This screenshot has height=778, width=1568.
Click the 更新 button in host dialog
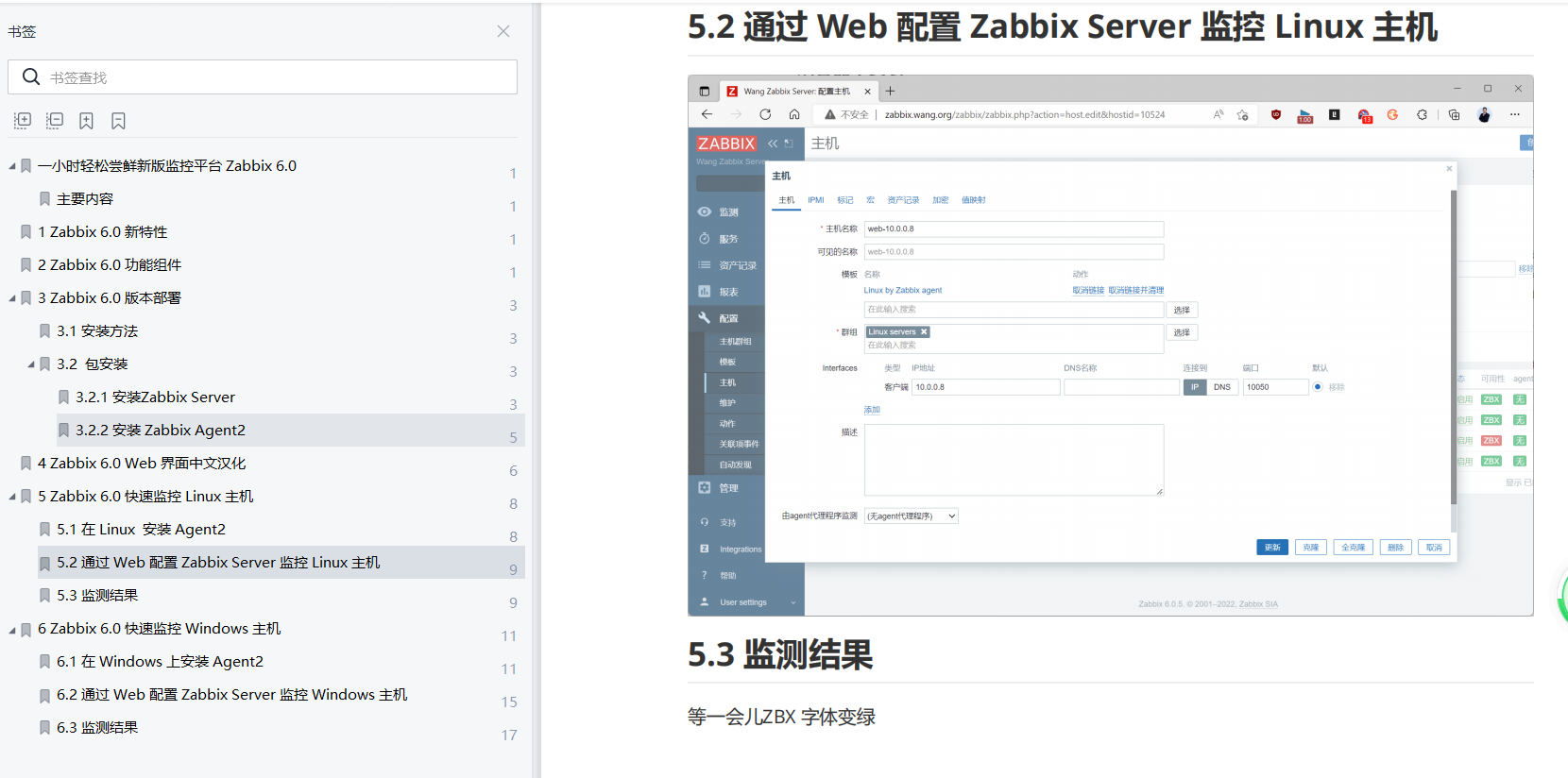point(1272,548)
